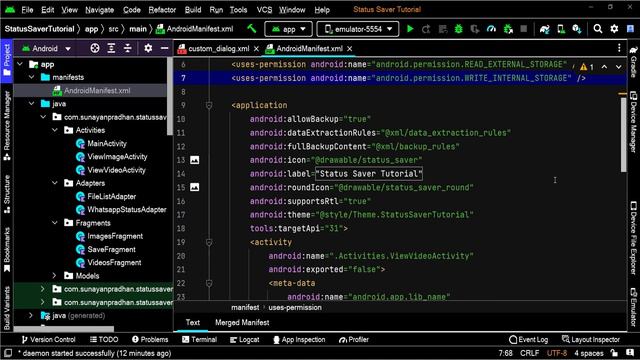Click the CRLF line separator in status bar

529,353
